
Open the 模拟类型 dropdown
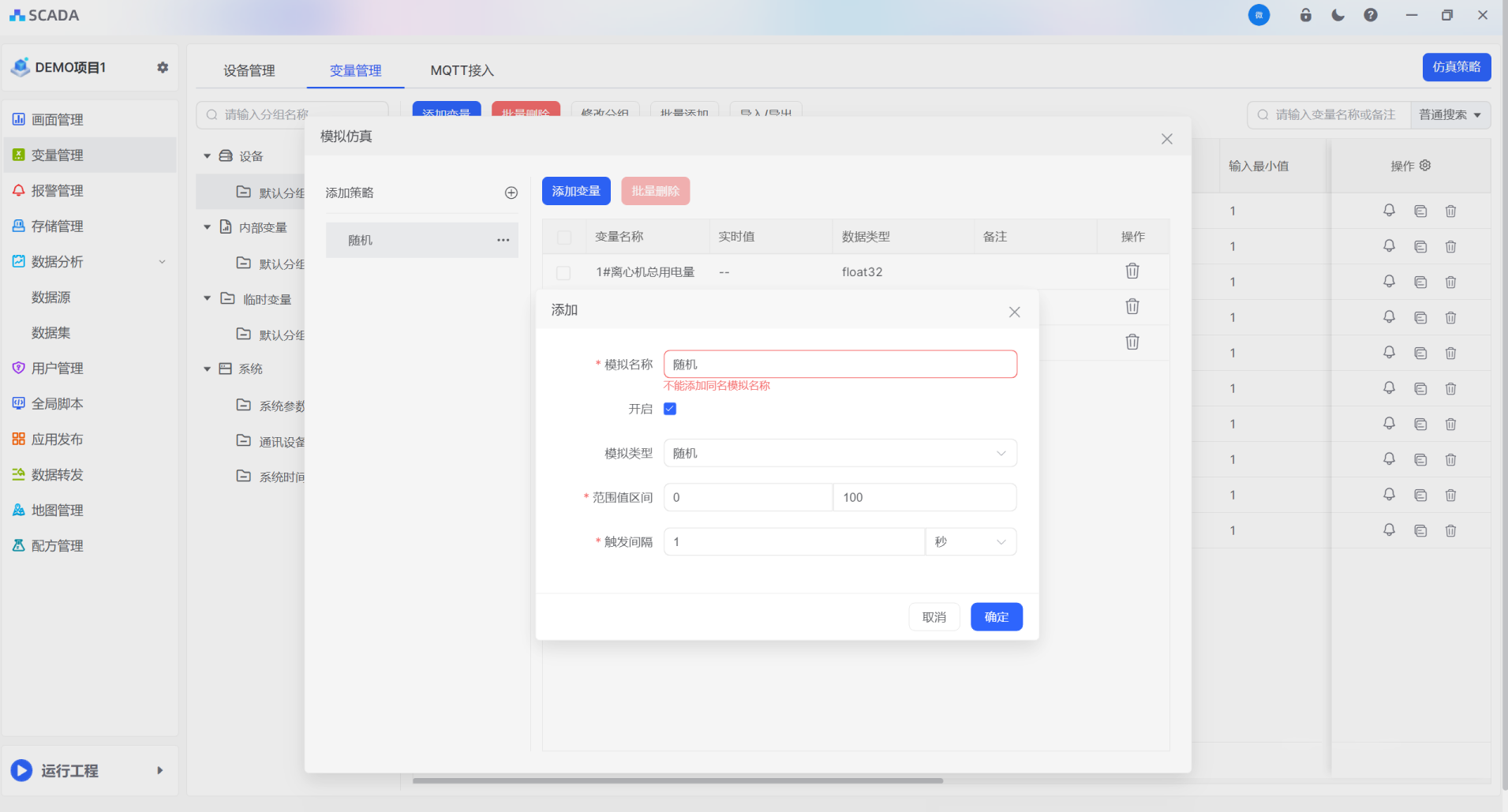pyautogui.click(x=840, y=453)
